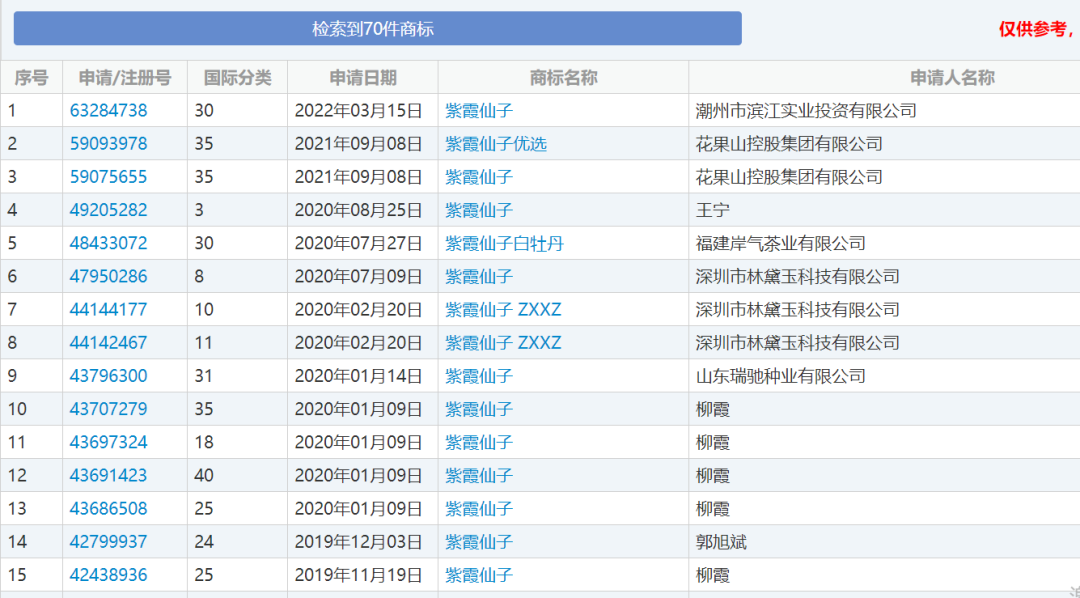1080x598 pixels.
Task: Click the 申请人名称 column header
Action: coord(953,77)
